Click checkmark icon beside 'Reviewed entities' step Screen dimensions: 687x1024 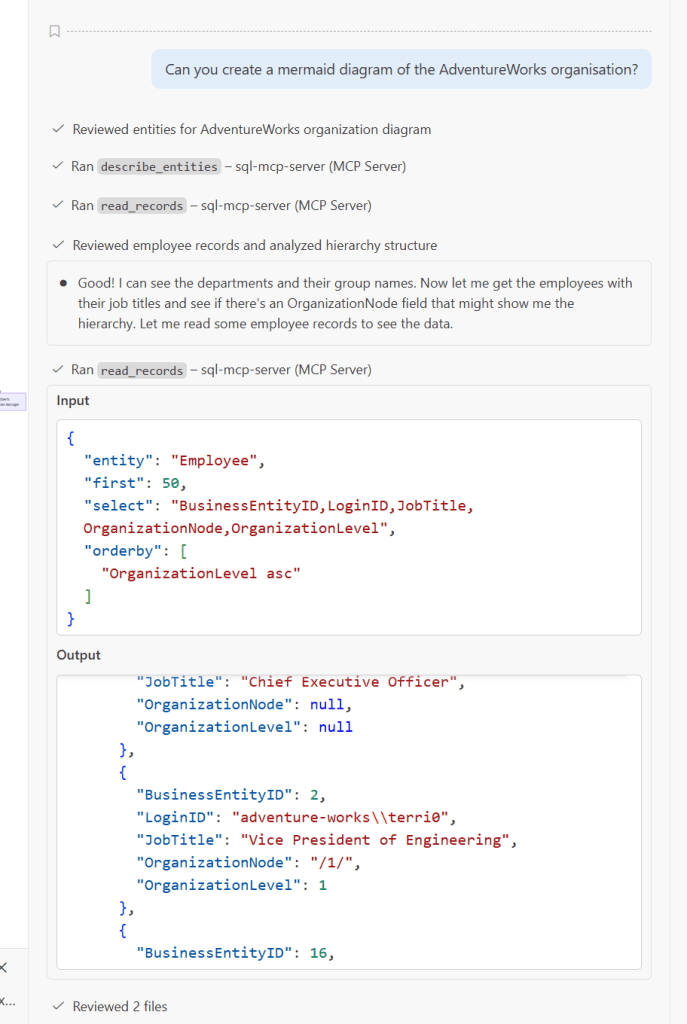tap(58, 129)
